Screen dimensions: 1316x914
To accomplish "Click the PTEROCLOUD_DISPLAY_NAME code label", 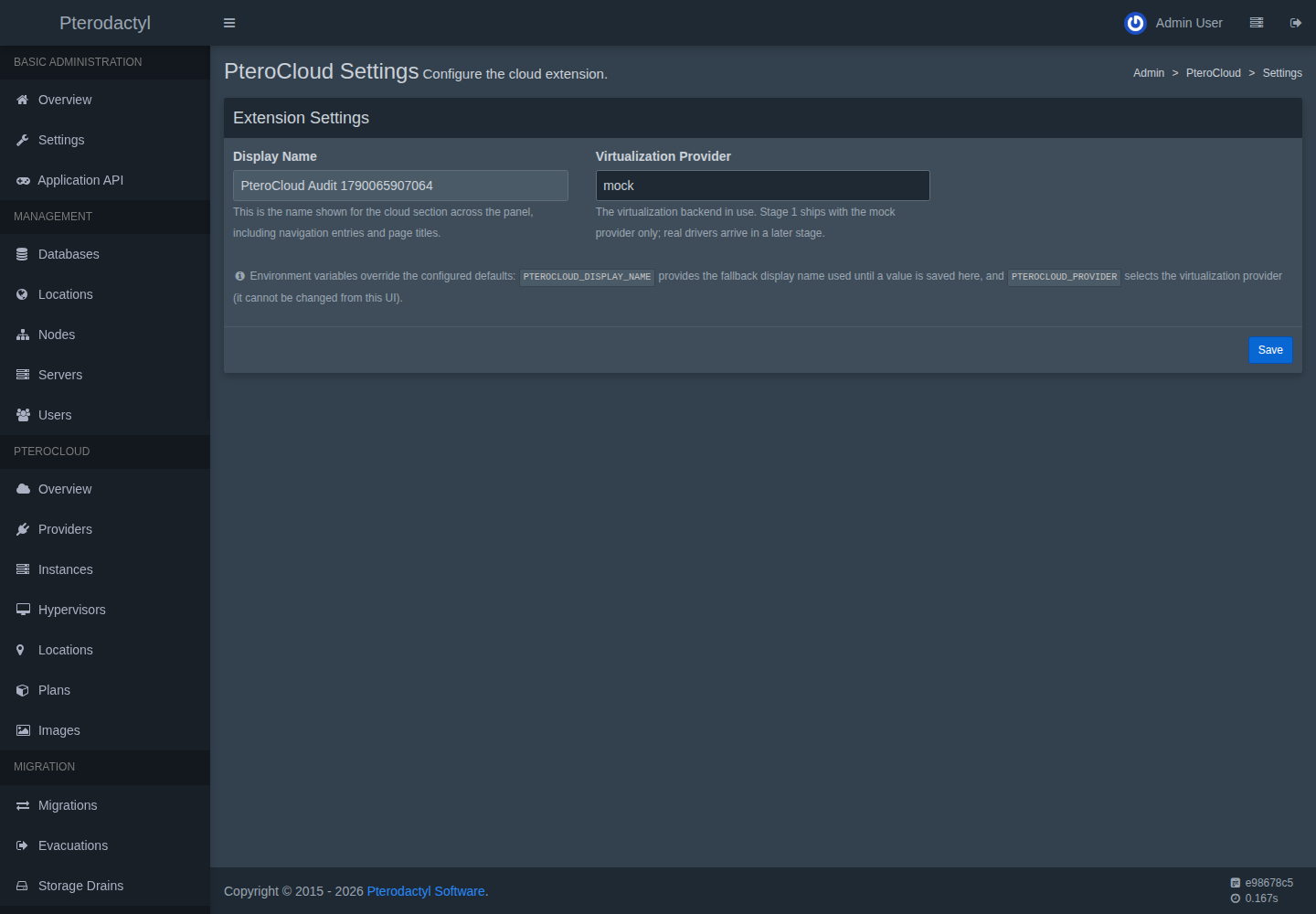I will pos(587,276).
